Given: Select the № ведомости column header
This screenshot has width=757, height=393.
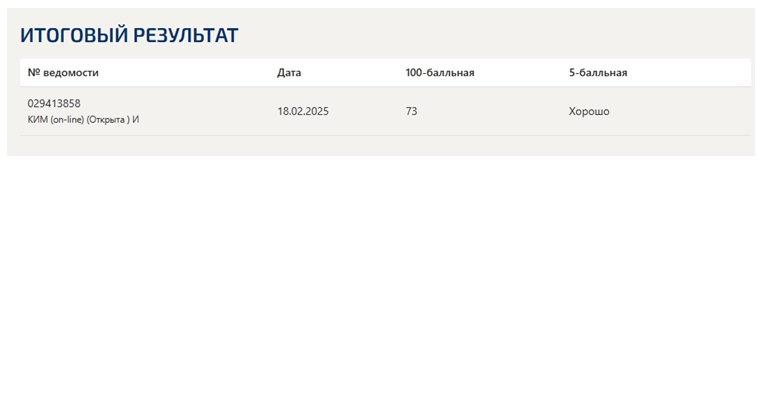Looking at the screenshot, I should tap(63, 72).
